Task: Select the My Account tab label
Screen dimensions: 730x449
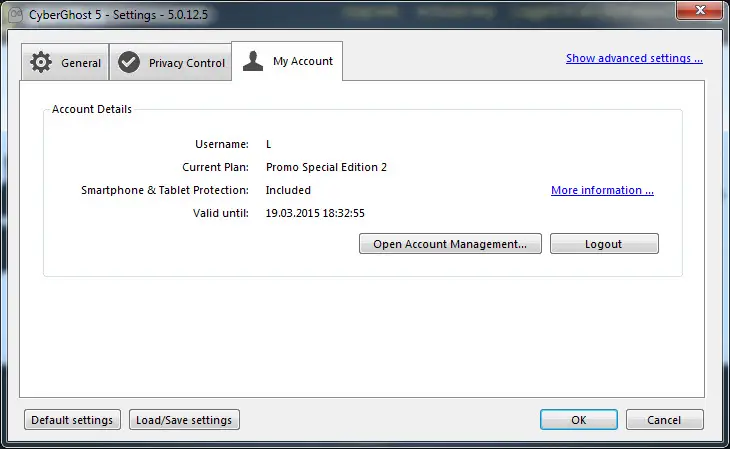Action: [303, 61]
